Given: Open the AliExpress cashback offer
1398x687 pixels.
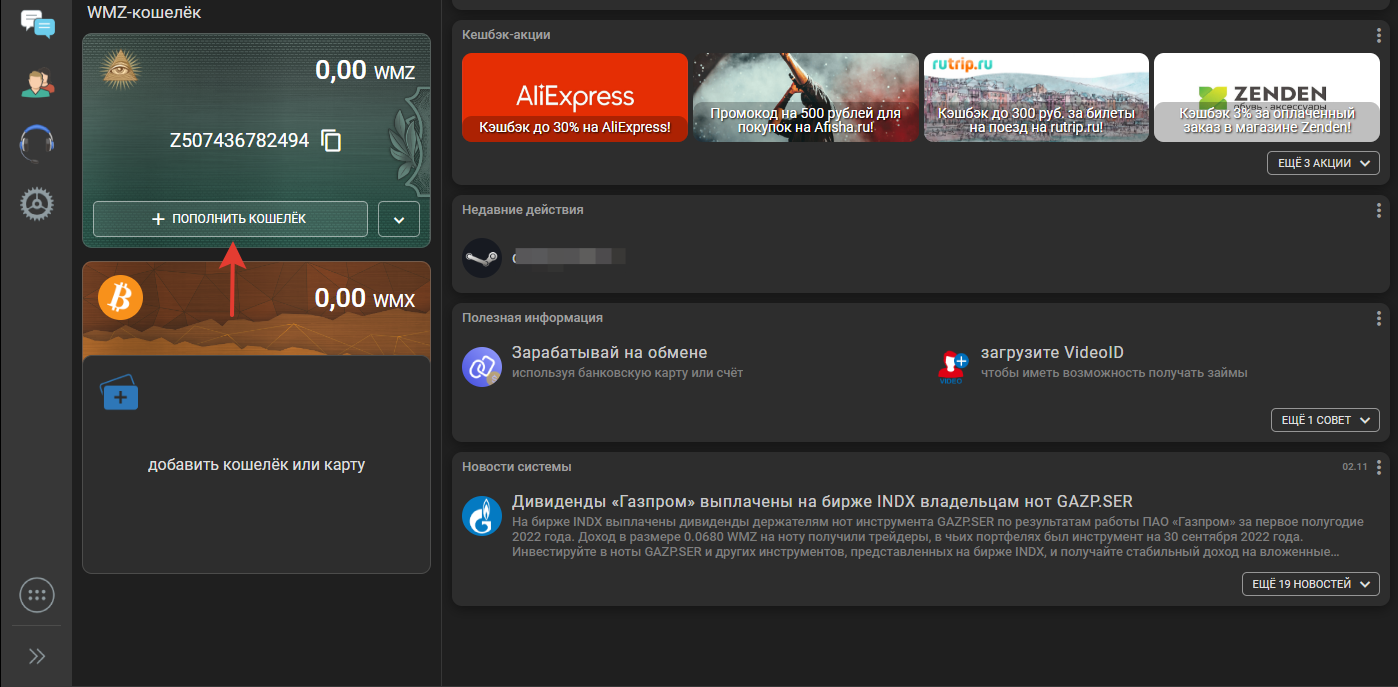Looking at the screenshot, I should click(x=575, y=97).
